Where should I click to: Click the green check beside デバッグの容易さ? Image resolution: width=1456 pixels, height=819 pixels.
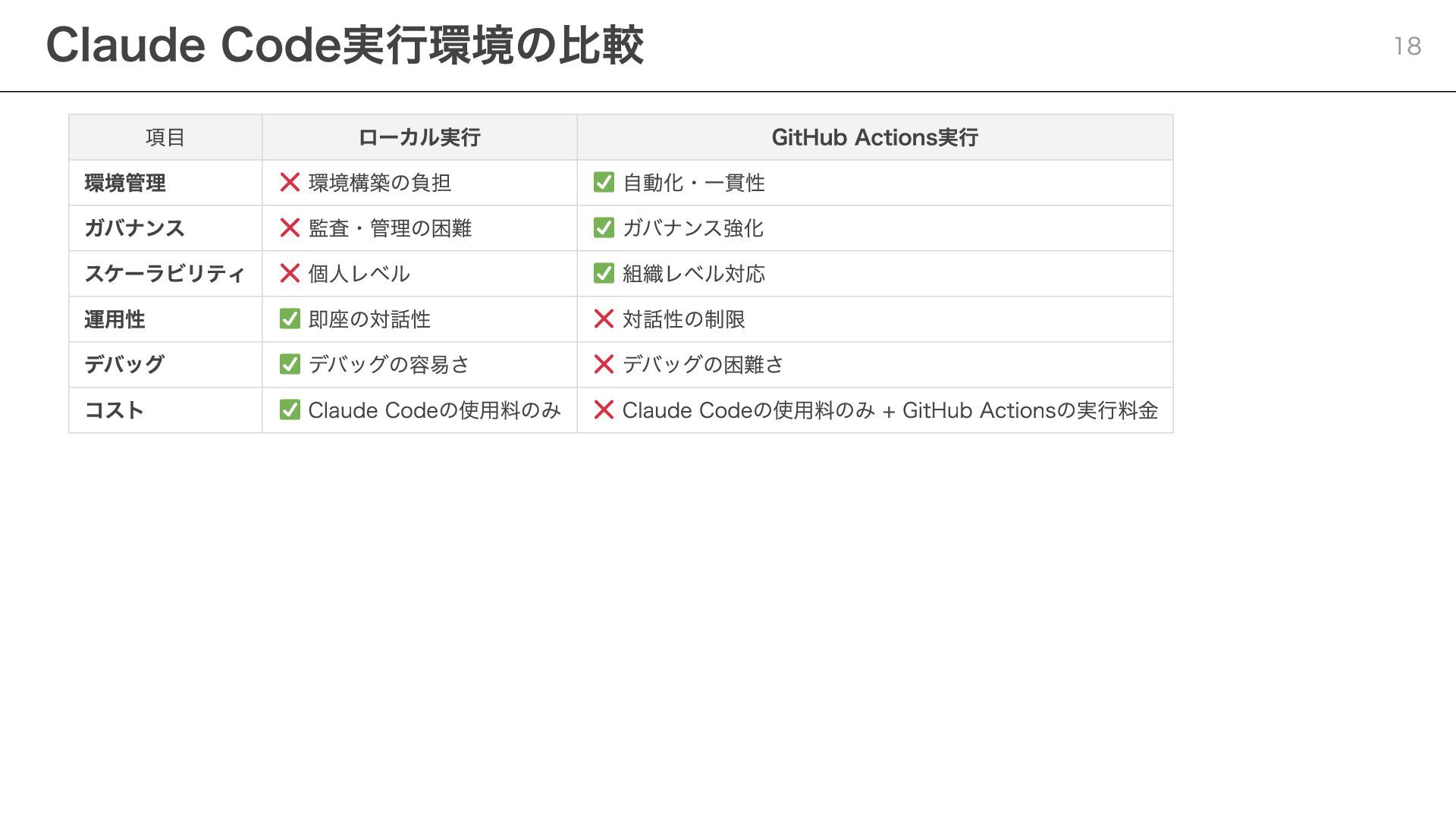tap(290, 365)
